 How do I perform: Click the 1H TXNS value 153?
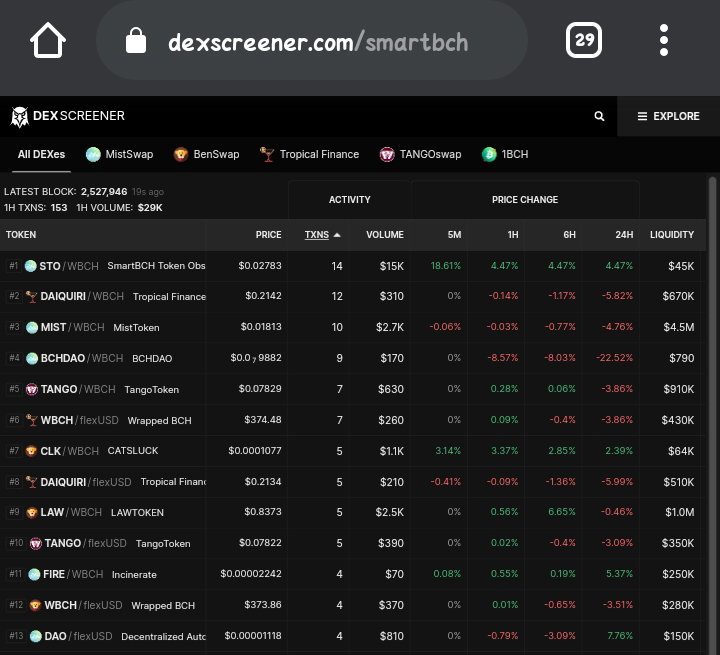point(59,208)
